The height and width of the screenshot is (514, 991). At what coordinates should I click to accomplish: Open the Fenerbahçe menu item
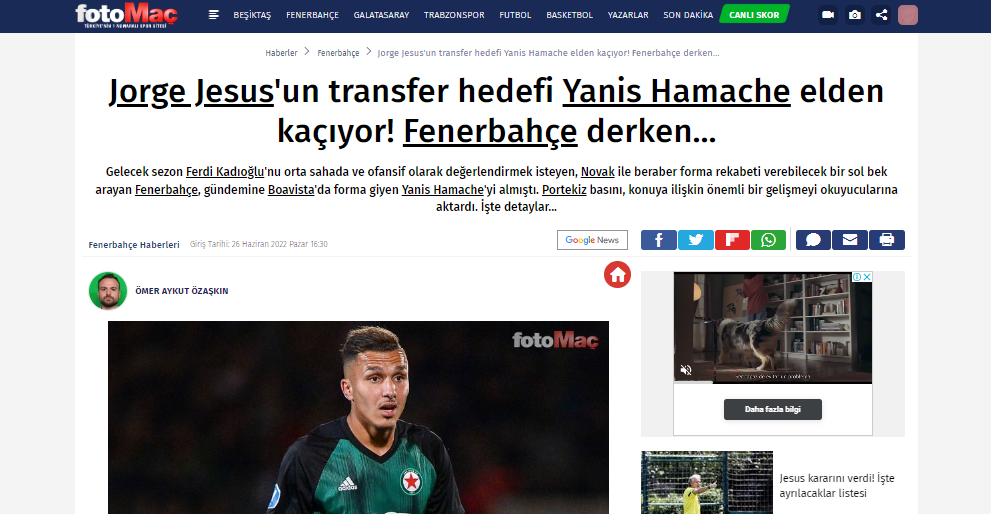[312, 15]
